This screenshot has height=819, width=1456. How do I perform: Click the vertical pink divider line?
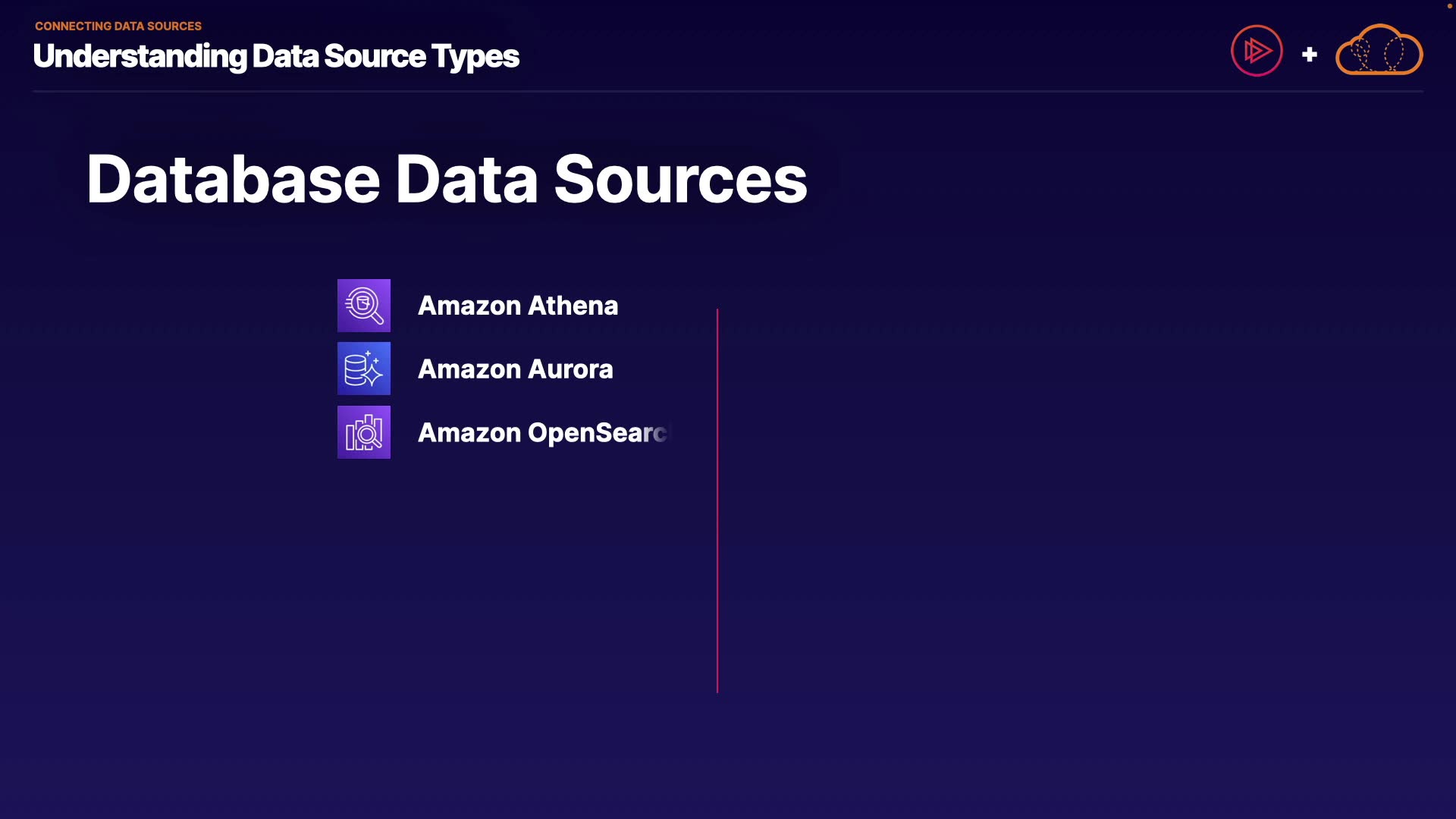[x=717, y=500]
